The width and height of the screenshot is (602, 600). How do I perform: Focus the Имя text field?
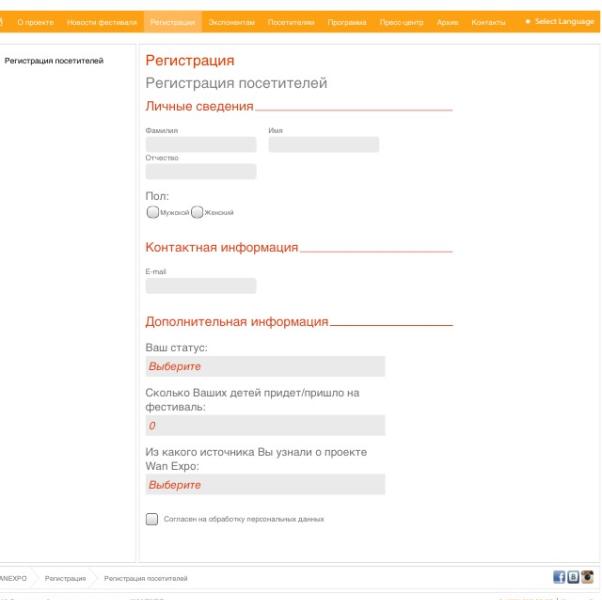click(x=323, y=145)
